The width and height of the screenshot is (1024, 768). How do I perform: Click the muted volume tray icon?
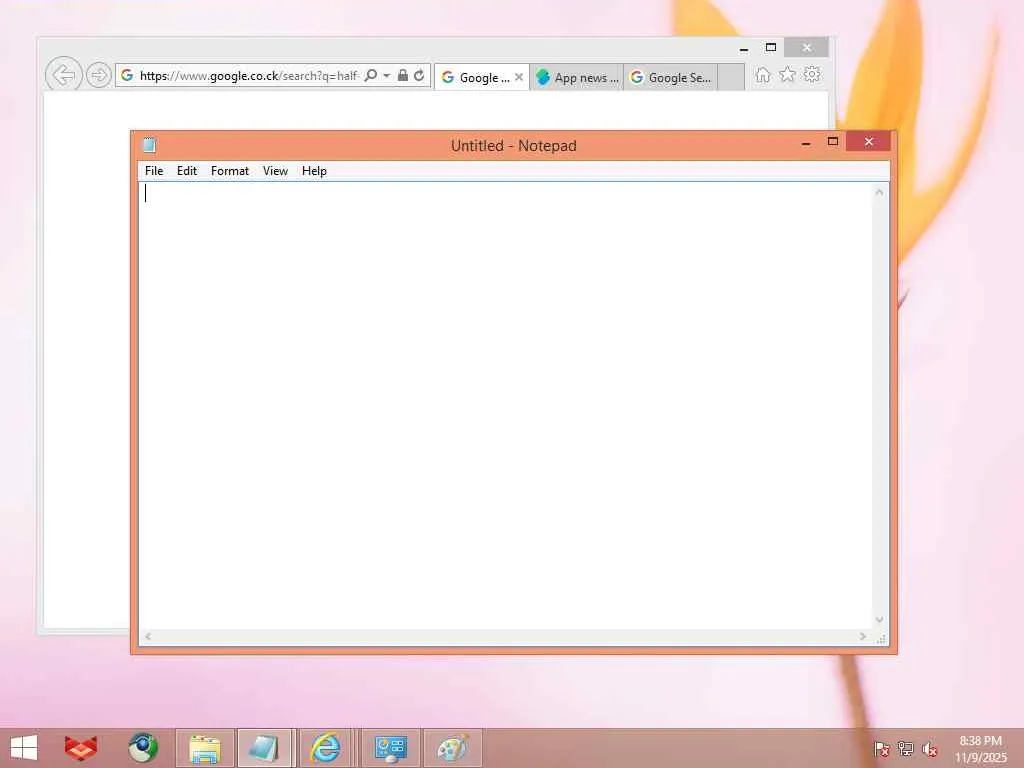930,749
